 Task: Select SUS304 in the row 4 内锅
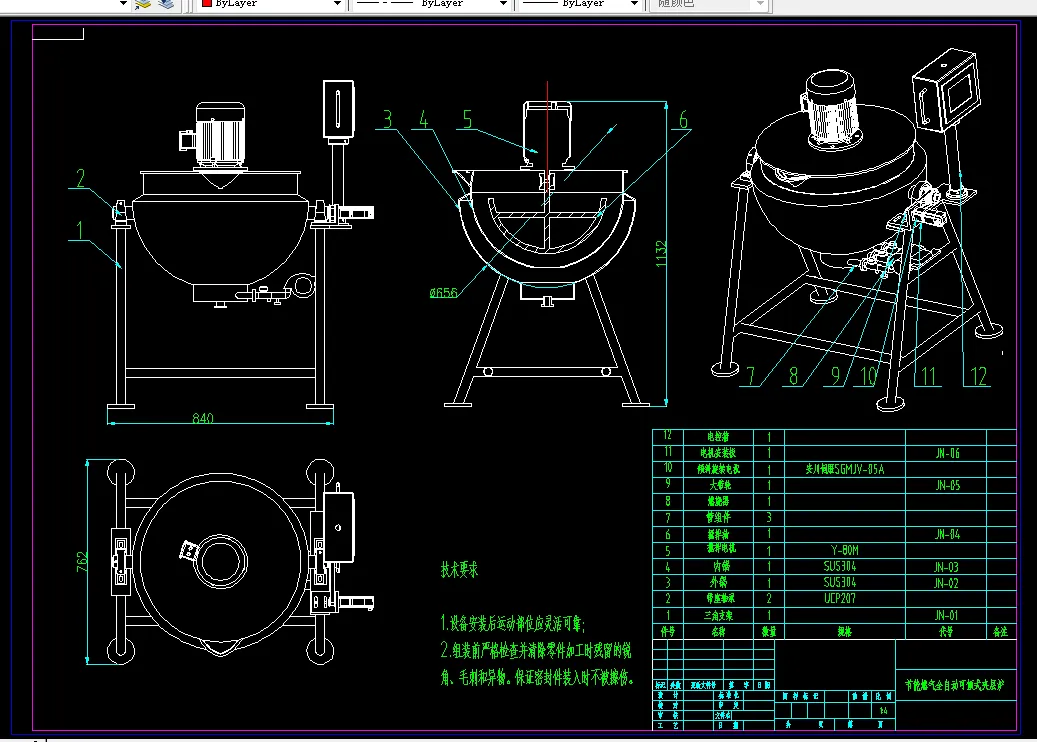(839, 566)
